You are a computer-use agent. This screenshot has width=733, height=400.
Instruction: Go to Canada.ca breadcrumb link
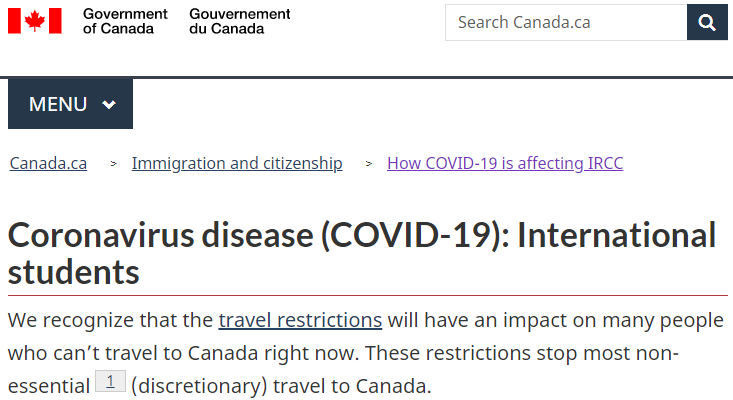click(x=48, y=163)
